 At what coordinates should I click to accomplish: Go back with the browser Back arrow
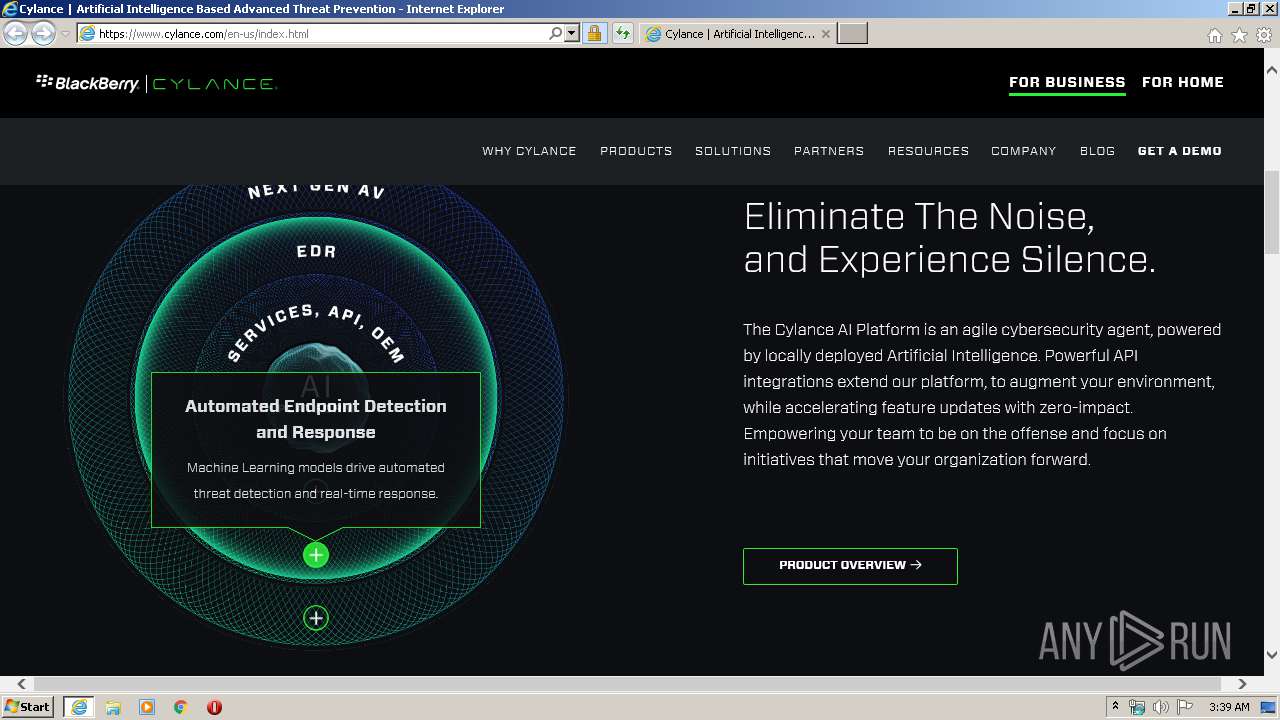coord(15,33)
